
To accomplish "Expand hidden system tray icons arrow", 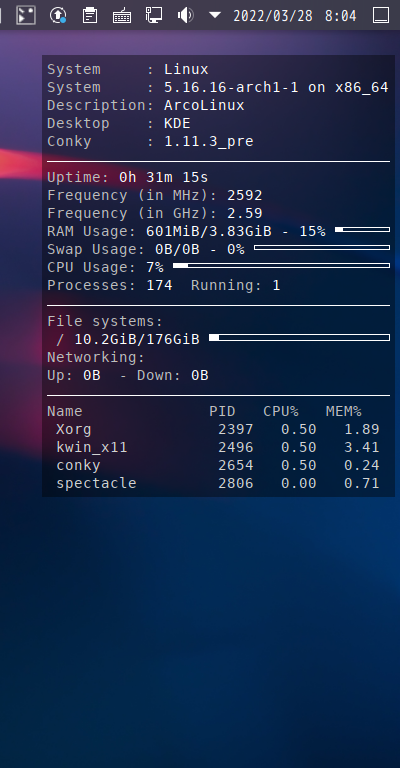I will (x=214, y=15).
